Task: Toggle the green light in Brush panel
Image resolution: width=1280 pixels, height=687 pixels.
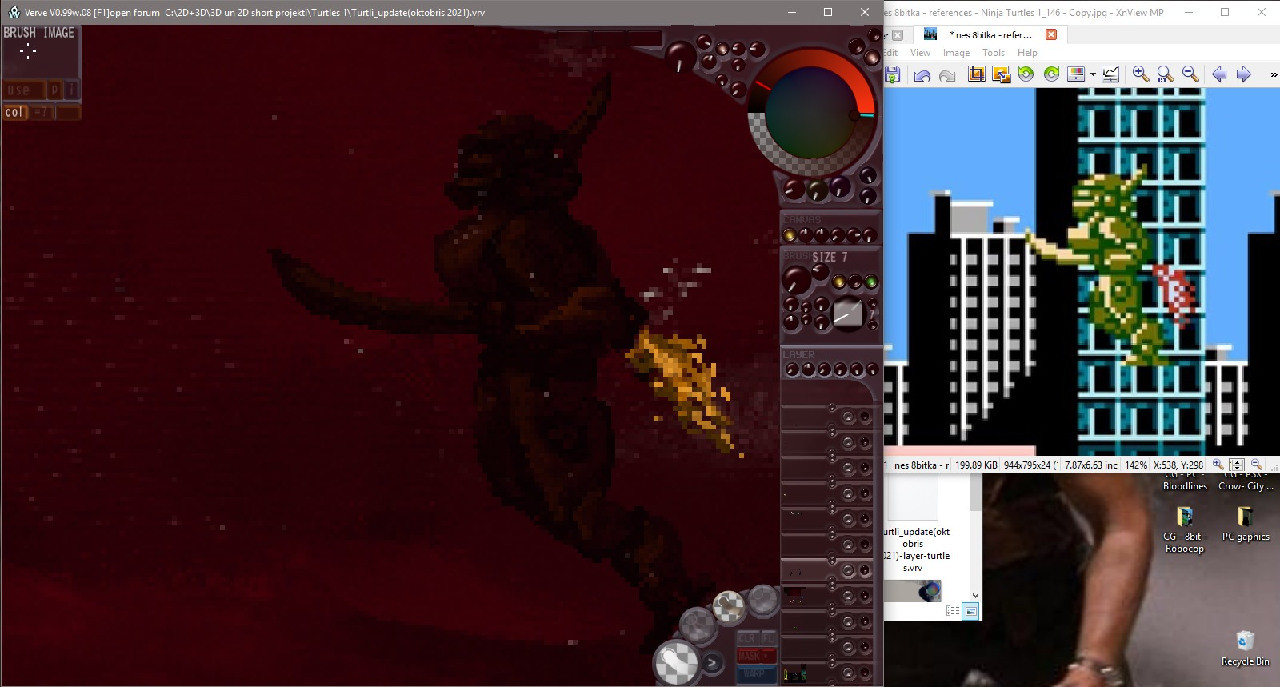Action: pyautogui.click(x=871, y=282)
